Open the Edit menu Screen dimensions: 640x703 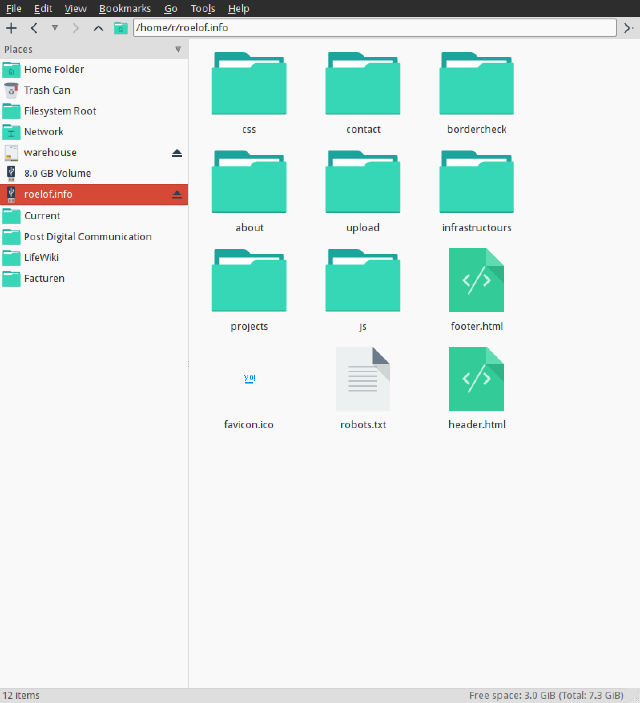(43, 9)
